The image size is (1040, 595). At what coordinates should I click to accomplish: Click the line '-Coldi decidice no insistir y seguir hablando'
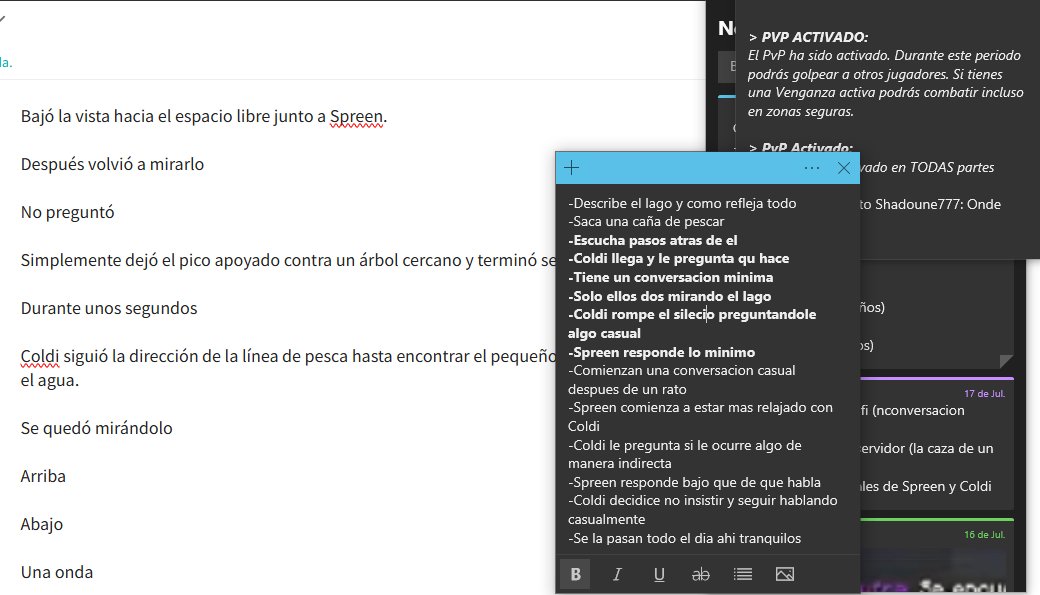click(702, 501)
